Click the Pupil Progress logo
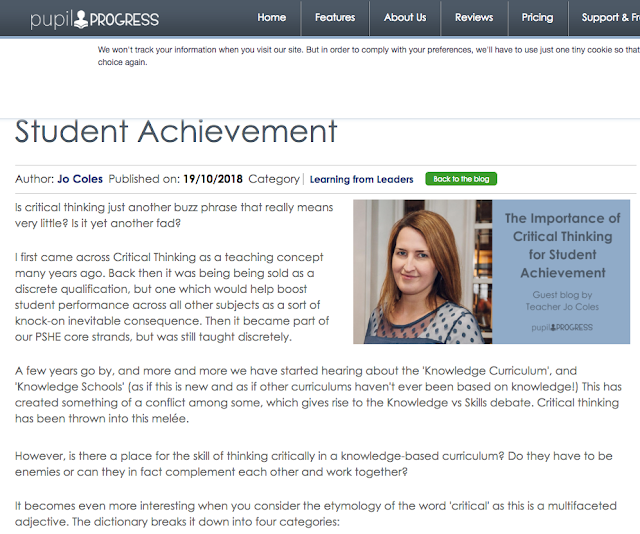Viewport: 640px width, 534px height. tap(94, 19)
